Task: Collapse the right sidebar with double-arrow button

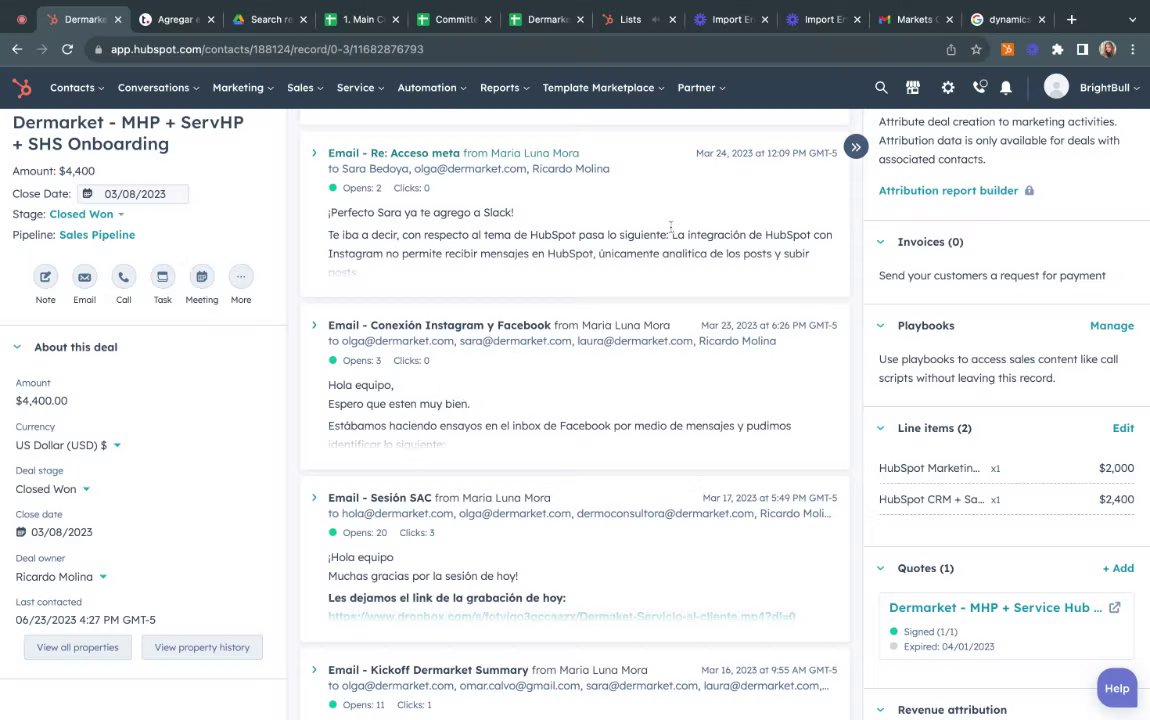Action: pyautogui.click(x=856, y=147)
